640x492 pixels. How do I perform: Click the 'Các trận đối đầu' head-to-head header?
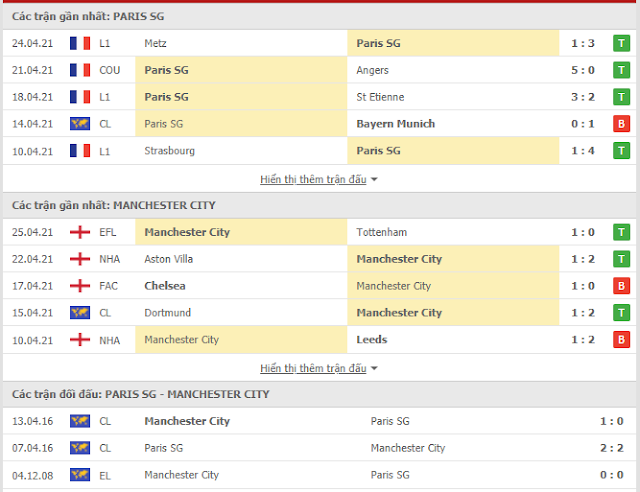point(140,394)
